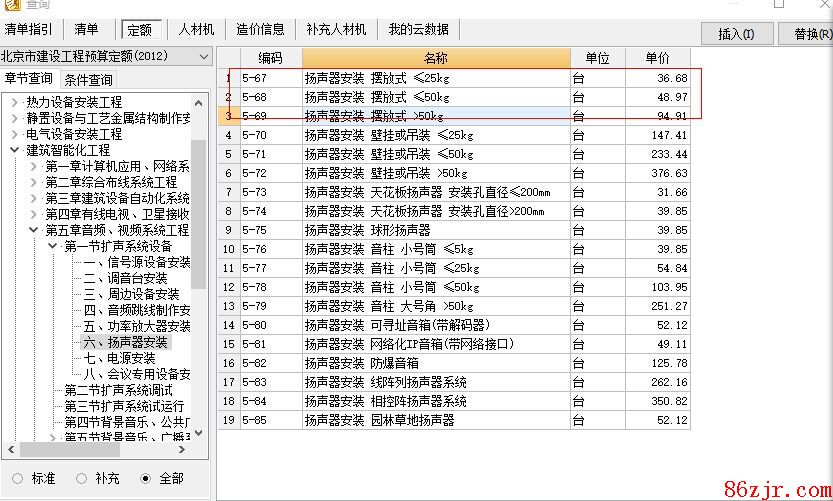Image resolution: width=833 pixels, height=501 pixels.
Task: Click the 单价 column header
Action: click(x=657, y=59)
